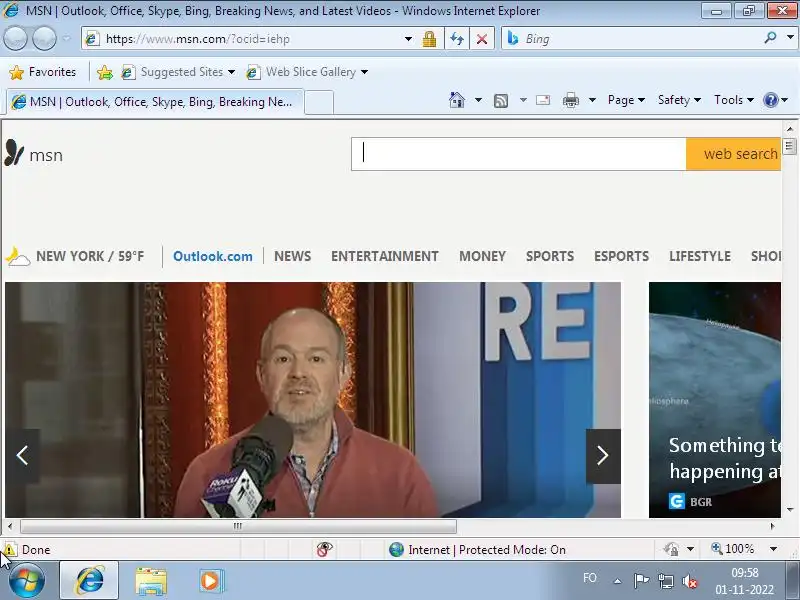Click the Internet Explorer taskbar icon
Image resolution: width=800 pixels, height=600 pixels.
[x=89, y=581]
